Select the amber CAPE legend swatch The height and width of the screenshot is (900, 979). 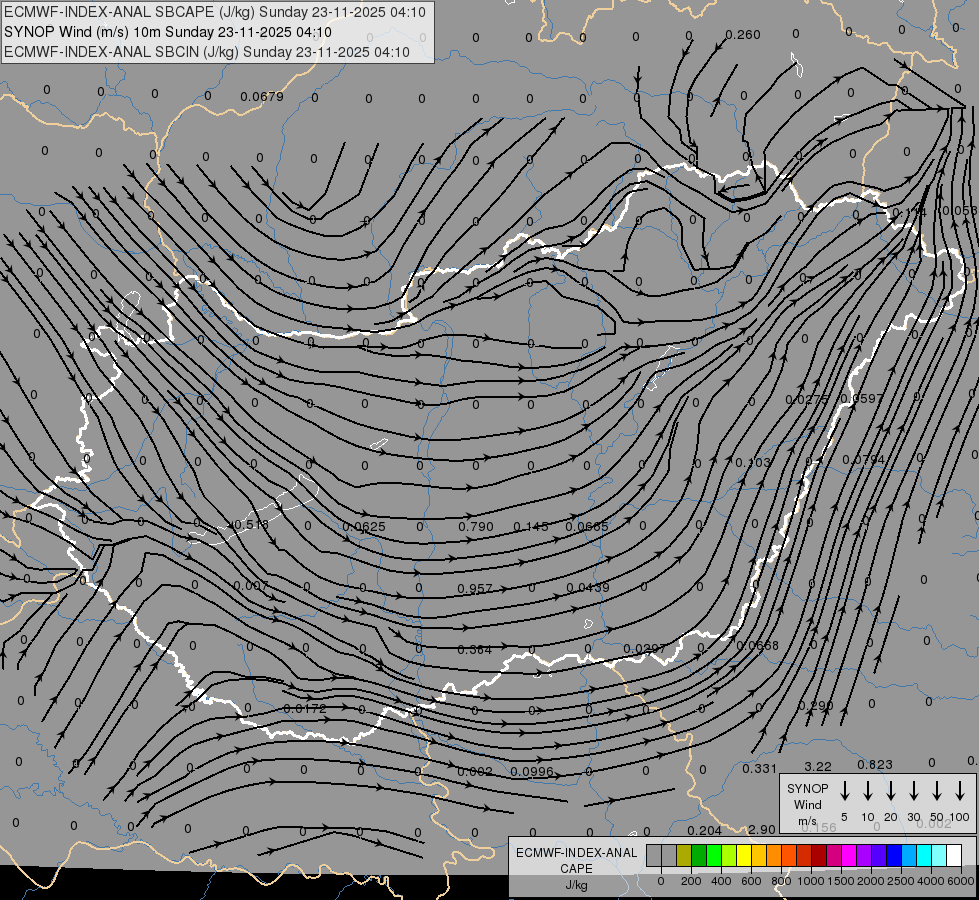tap(759, 855)
